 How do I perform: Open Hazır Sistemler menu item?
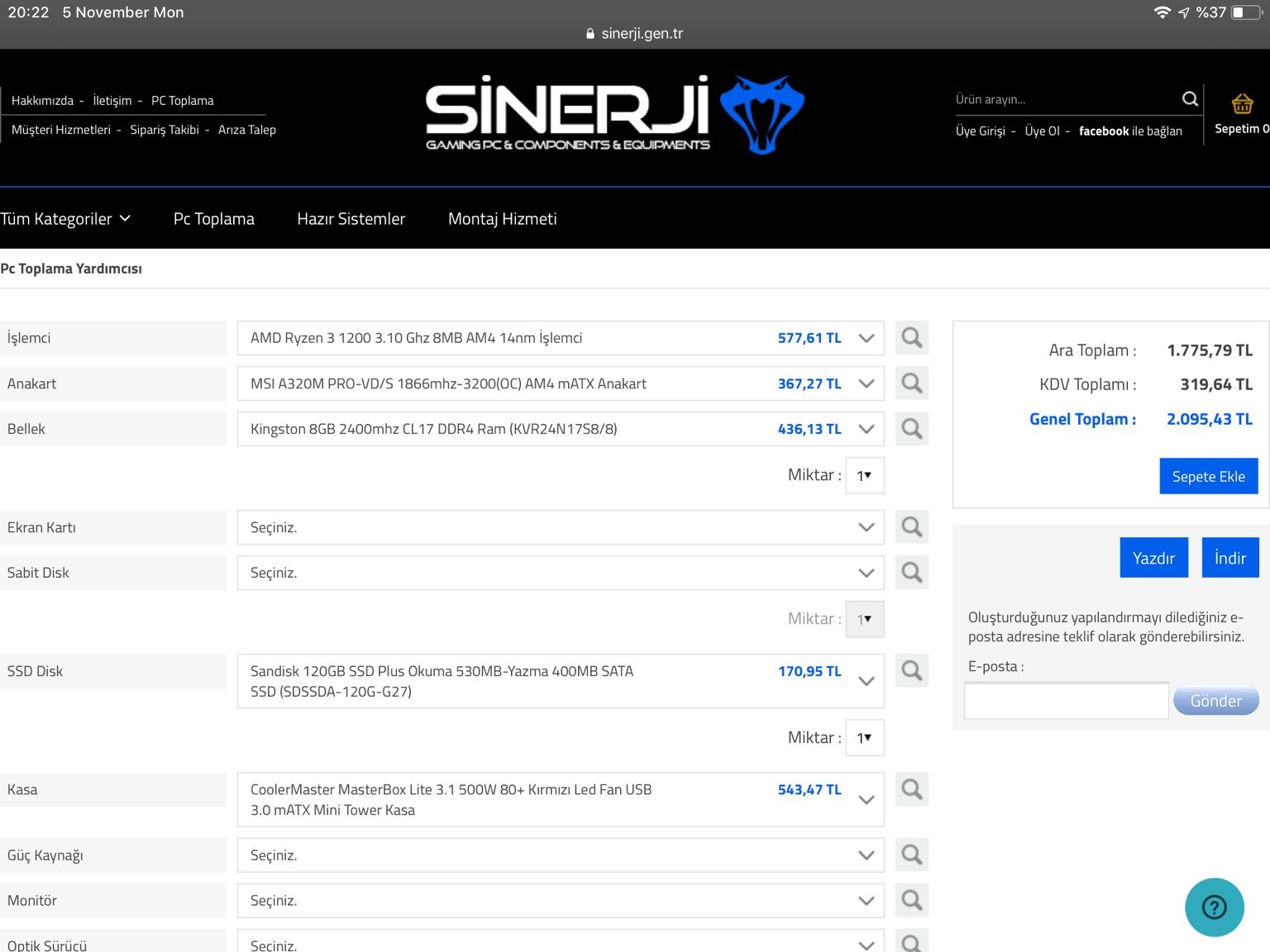pyautogui.click(x=351, y=219)
